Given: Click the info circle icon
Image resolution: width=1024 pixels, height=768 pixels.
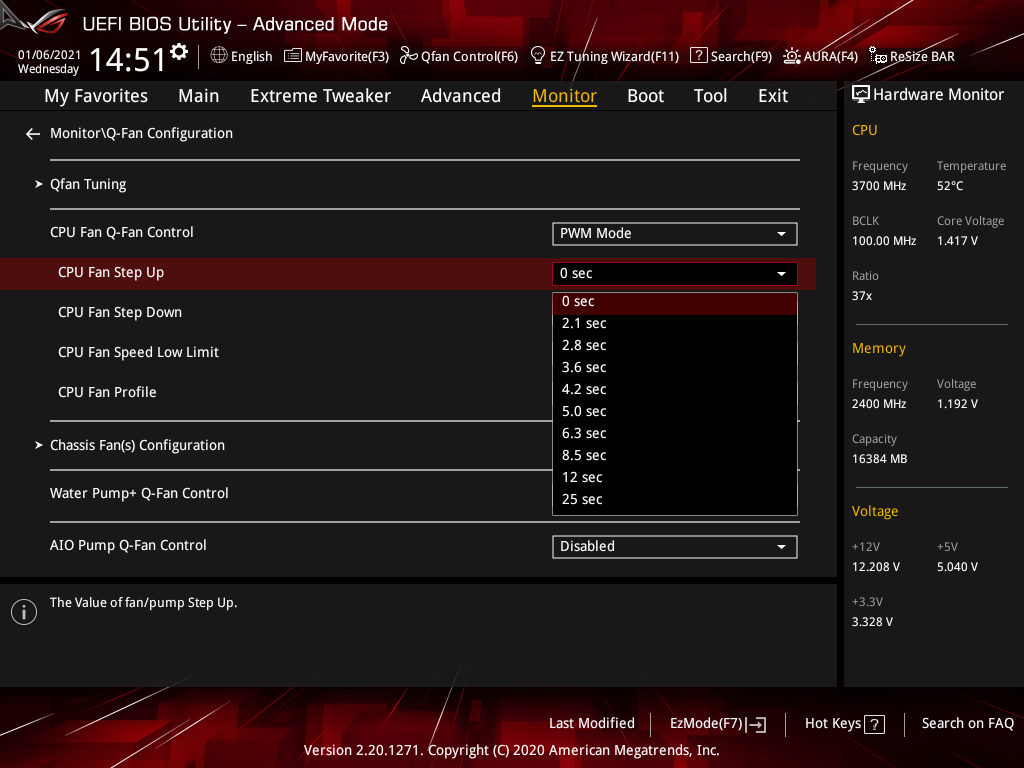Looking at the screenshot, I should pos(24,612).
